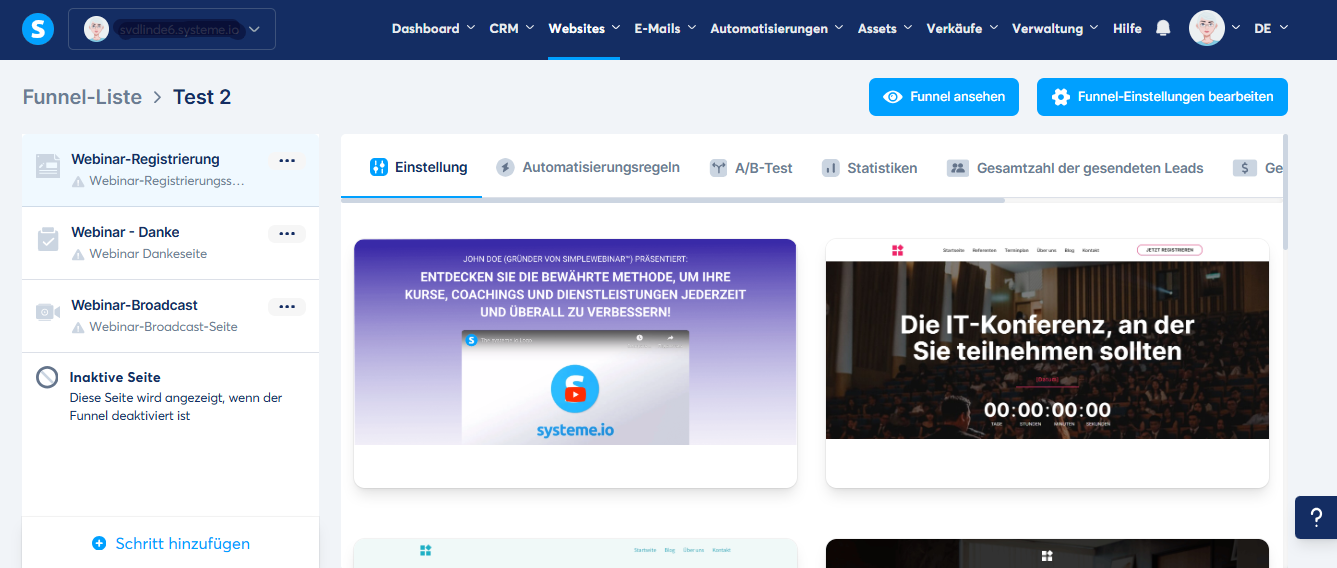Expand the Websites menu
This screenshot has width=1337, height=568.
(x=584, y=29)
